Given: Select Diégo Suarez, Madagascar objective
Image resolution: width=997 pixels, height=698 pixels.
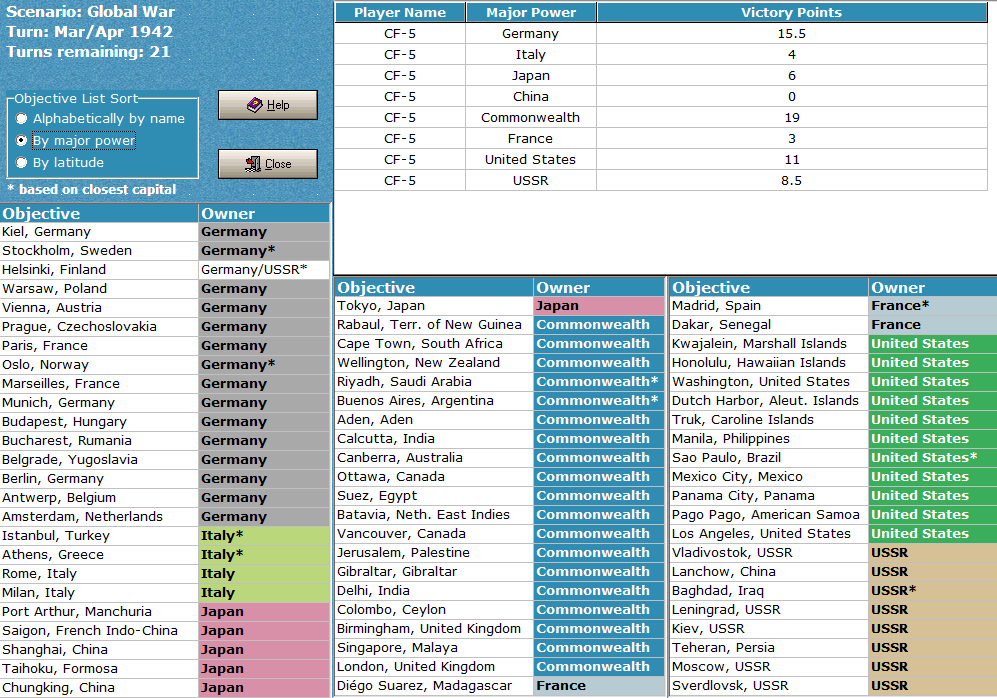Looking at the screenshot, I should point(434,686).
